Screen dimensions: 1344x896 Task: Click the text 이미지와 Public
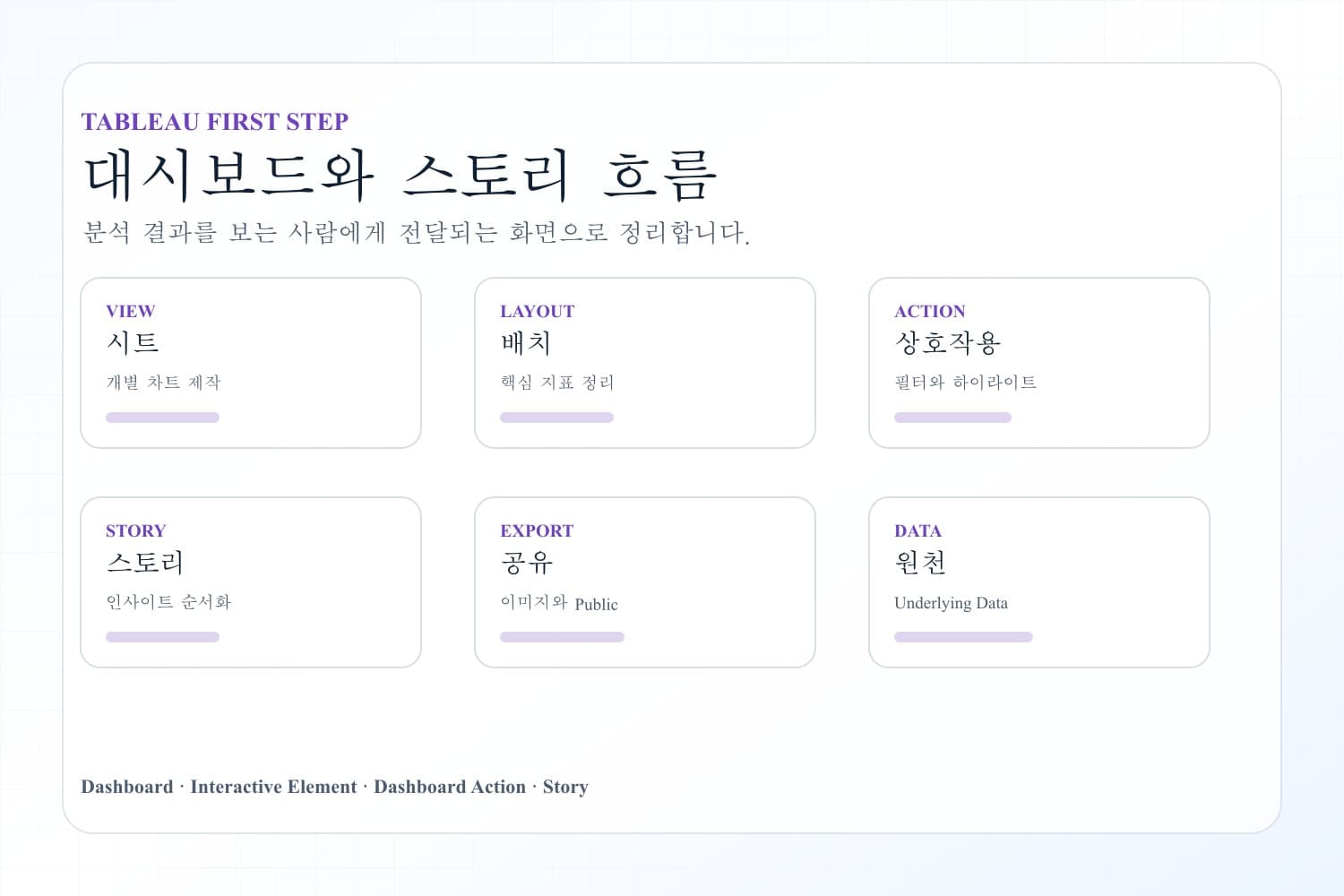click(559, 603)
